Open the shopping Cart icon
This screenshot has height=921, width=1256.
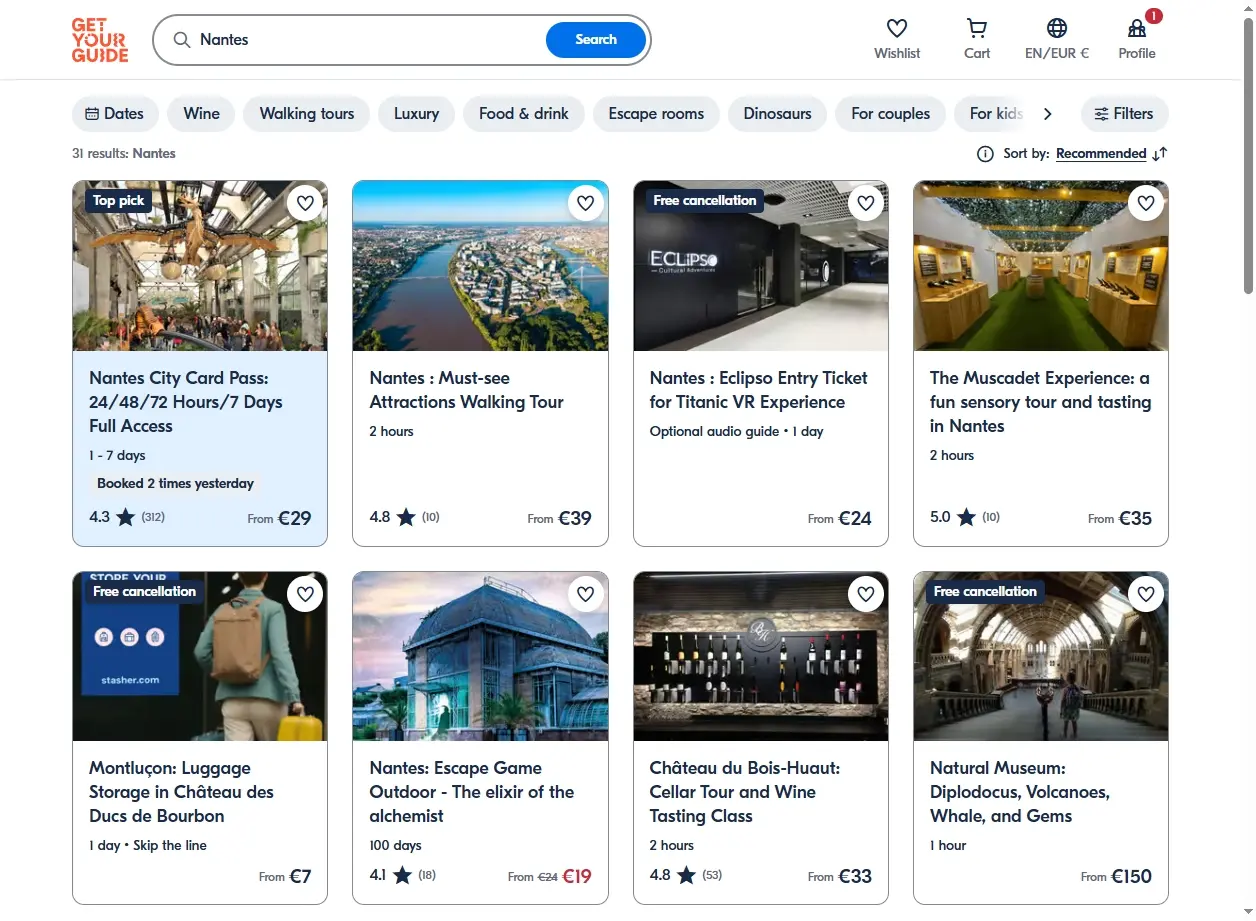click(977, 29)
